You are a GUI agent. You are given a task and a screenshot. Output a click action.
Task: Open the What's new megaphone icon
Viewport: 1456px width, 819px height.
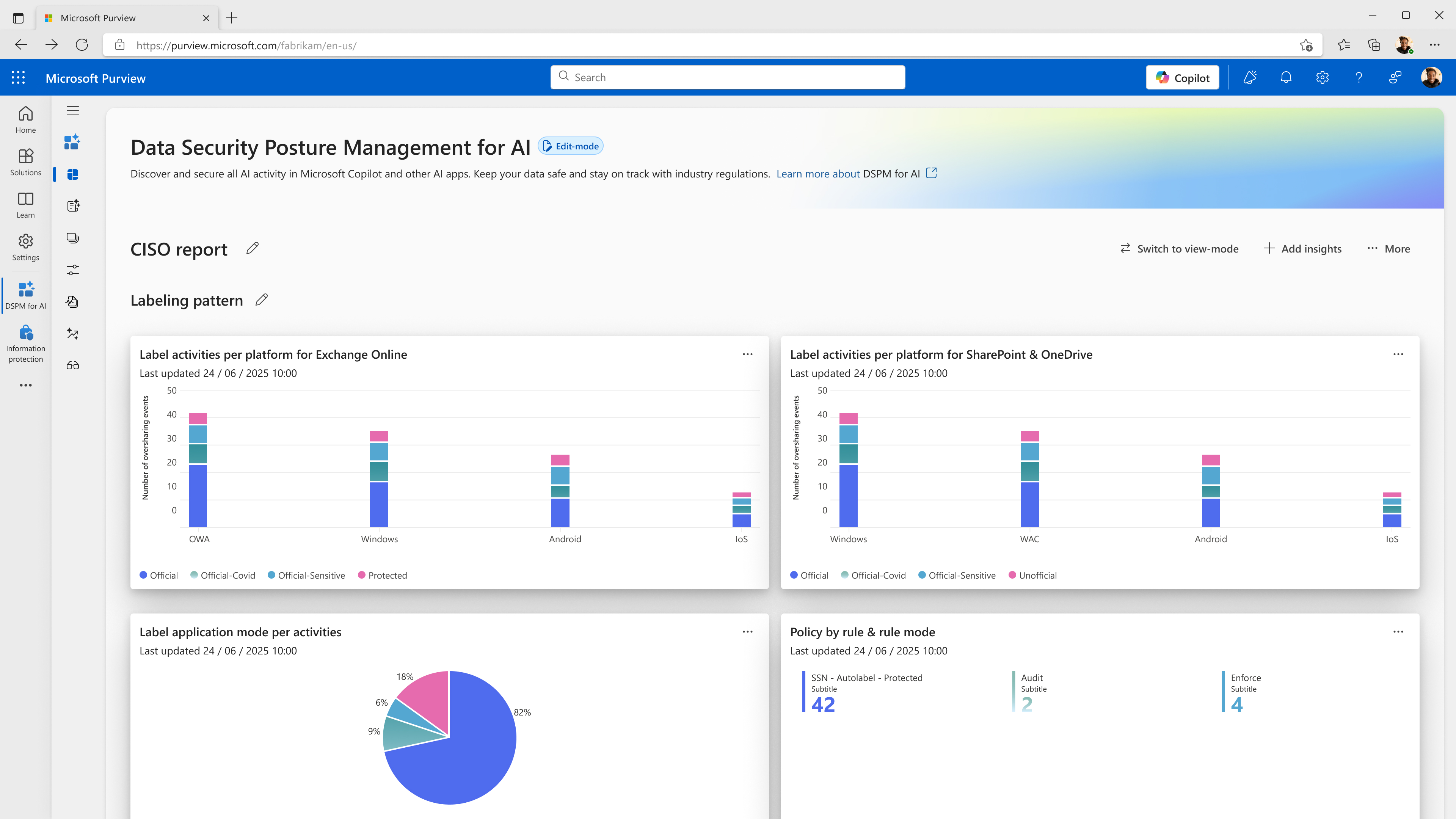pos(1250,77)
